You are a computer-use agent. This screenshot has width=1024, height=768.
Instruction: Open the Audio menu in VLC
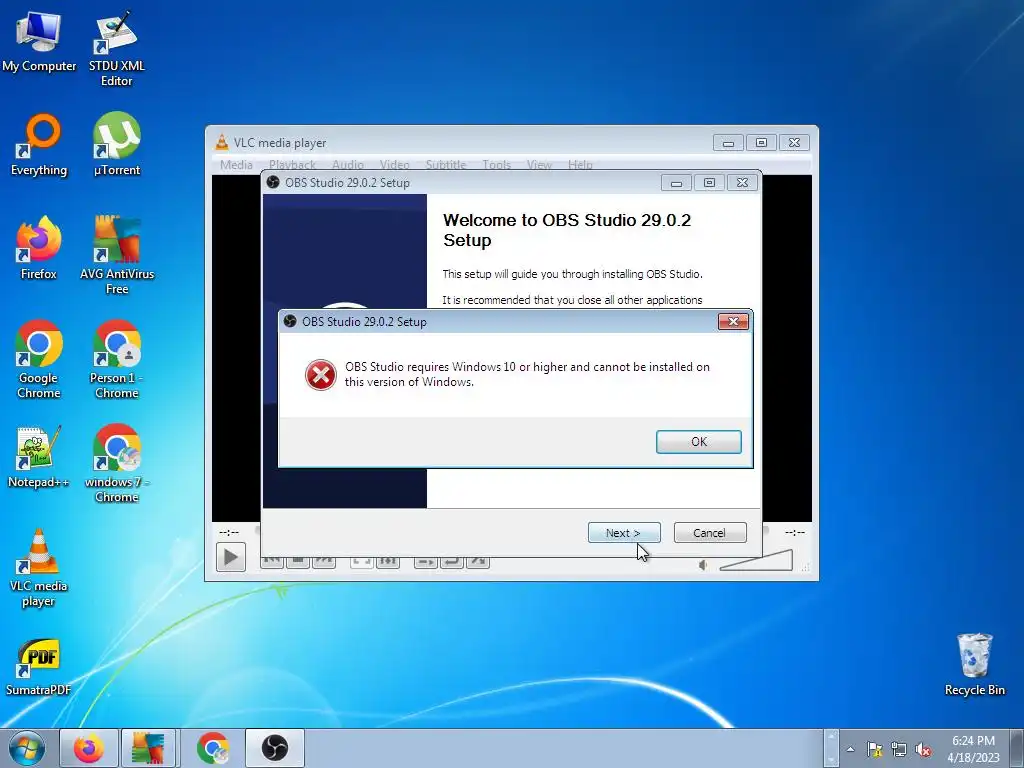(x=347, y=165)
